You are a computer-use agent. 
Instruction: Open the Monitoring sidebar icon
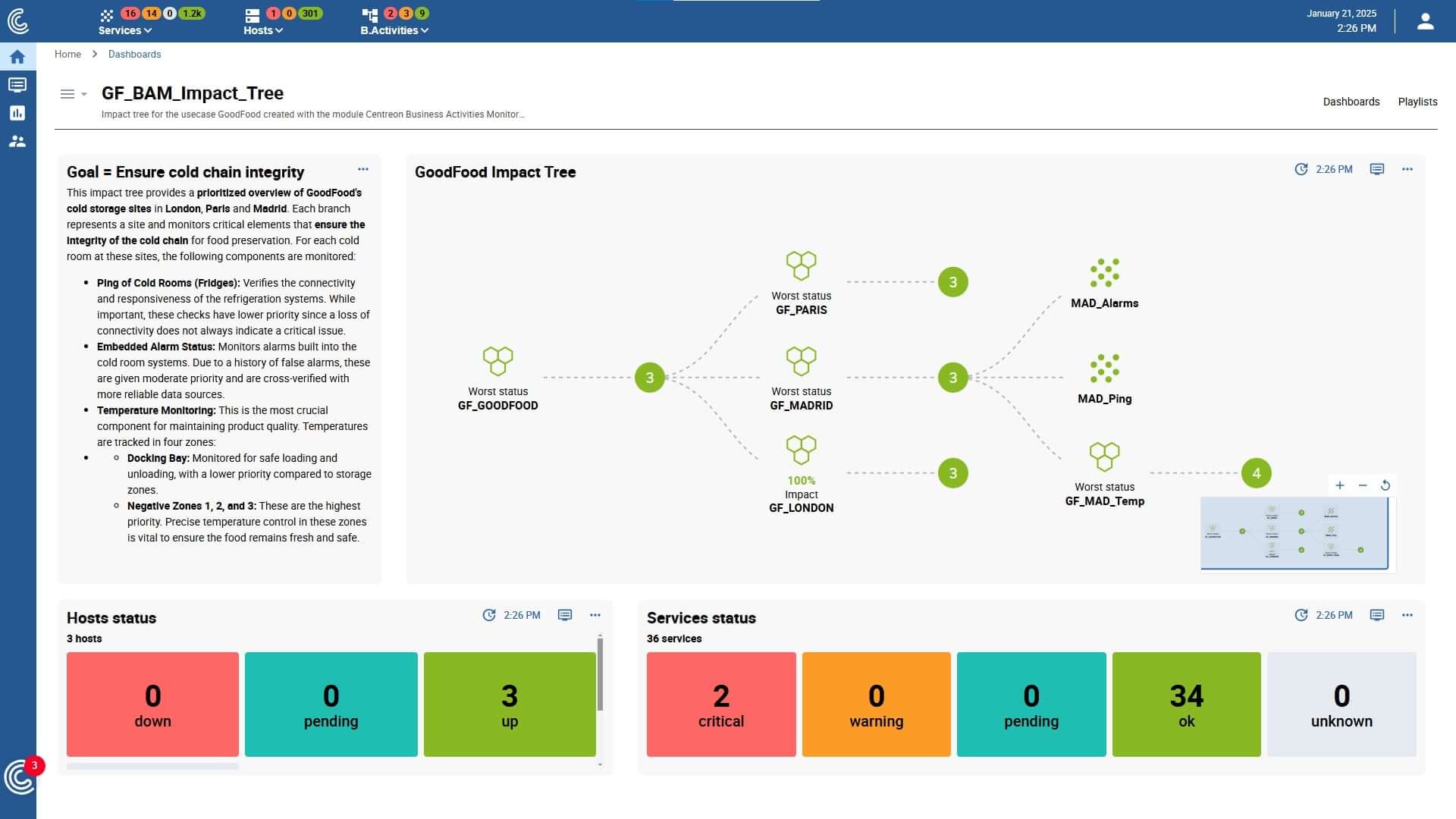tap(17, 85)
